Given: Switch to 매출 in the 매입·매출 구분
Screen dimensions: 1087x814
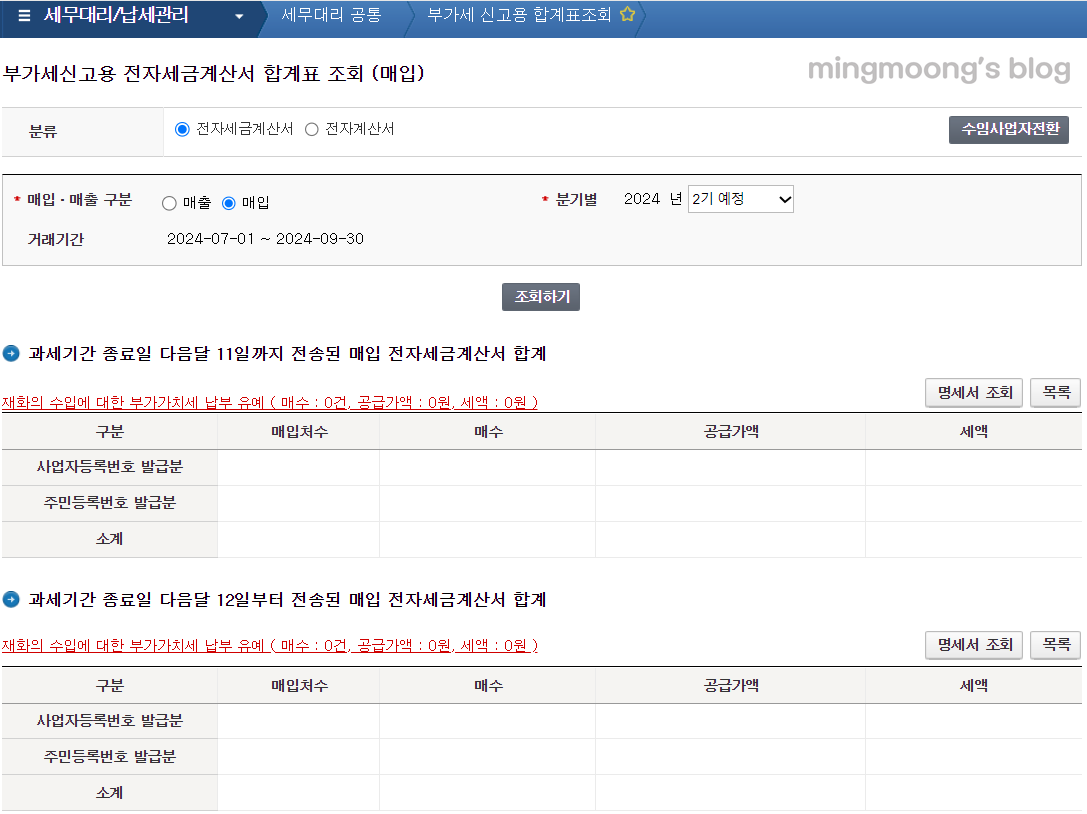Looking at the screenshot, I should click(x=167, y=203).
